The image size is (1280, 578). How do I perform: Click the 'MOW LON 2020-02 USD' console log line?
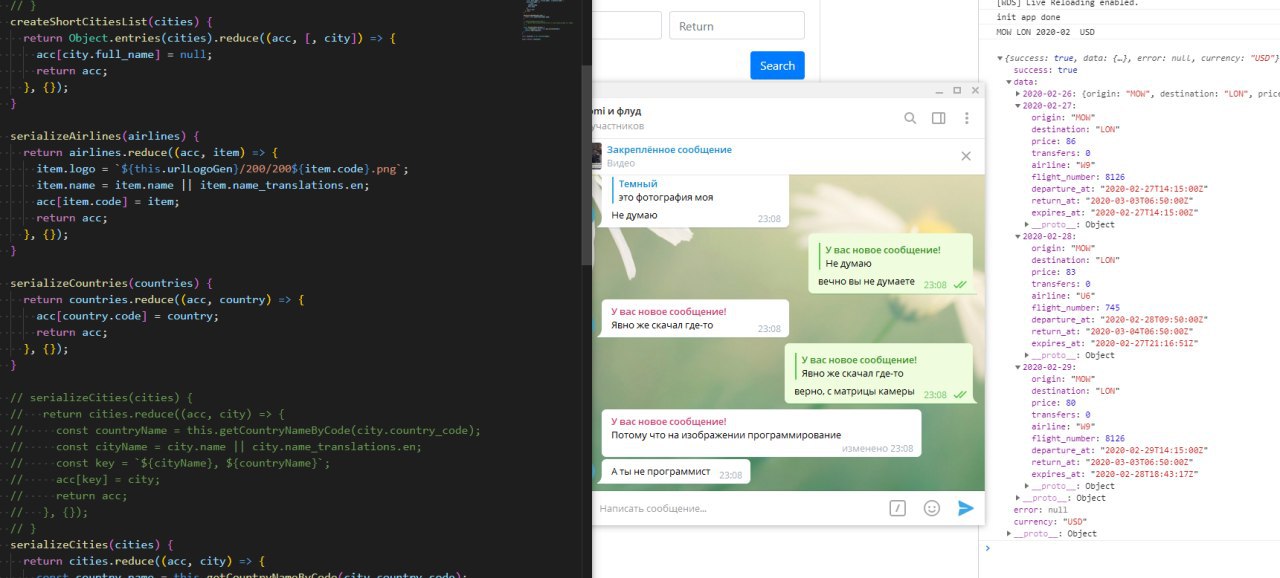tap(1045, 33)
